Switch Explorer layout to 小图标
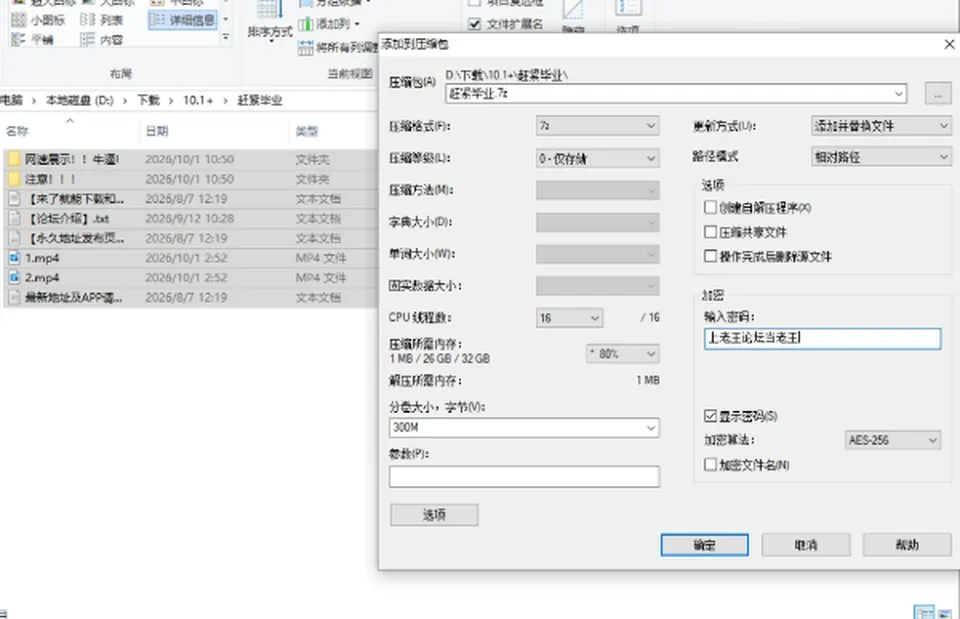The width and height of the screenshot is (960, 619). point(39,20)
